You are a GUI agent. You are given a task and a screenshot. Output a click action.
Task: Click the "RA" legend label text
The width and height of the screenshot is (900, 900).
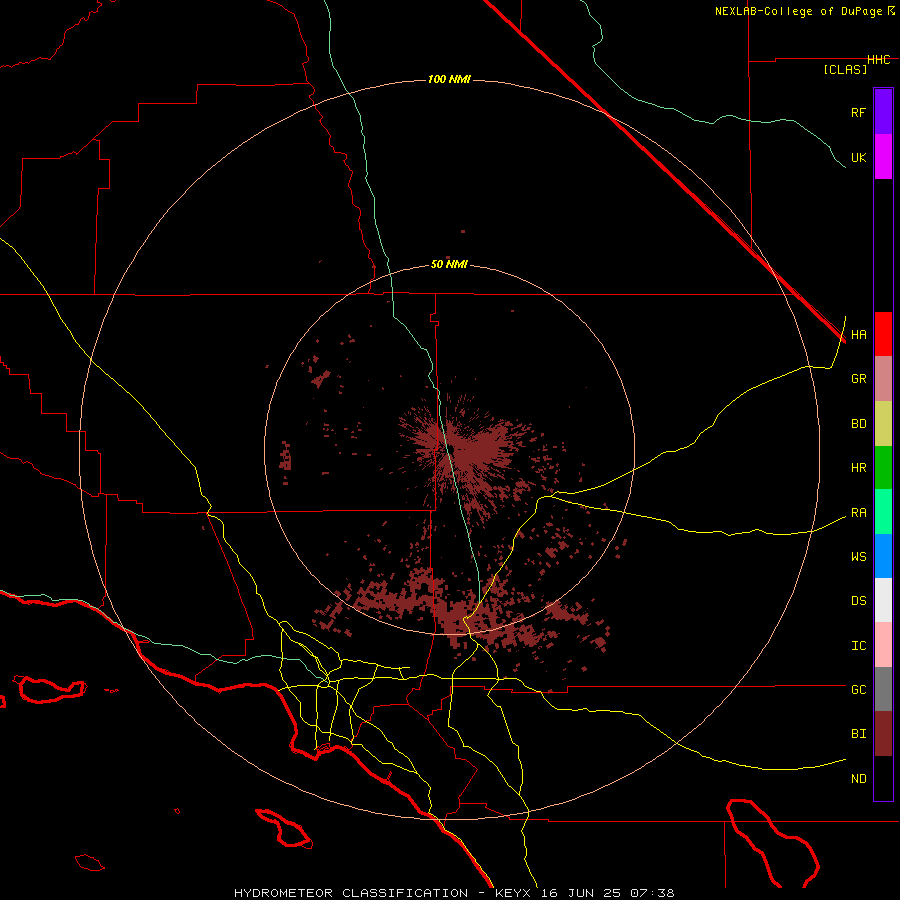pos(858,513)
